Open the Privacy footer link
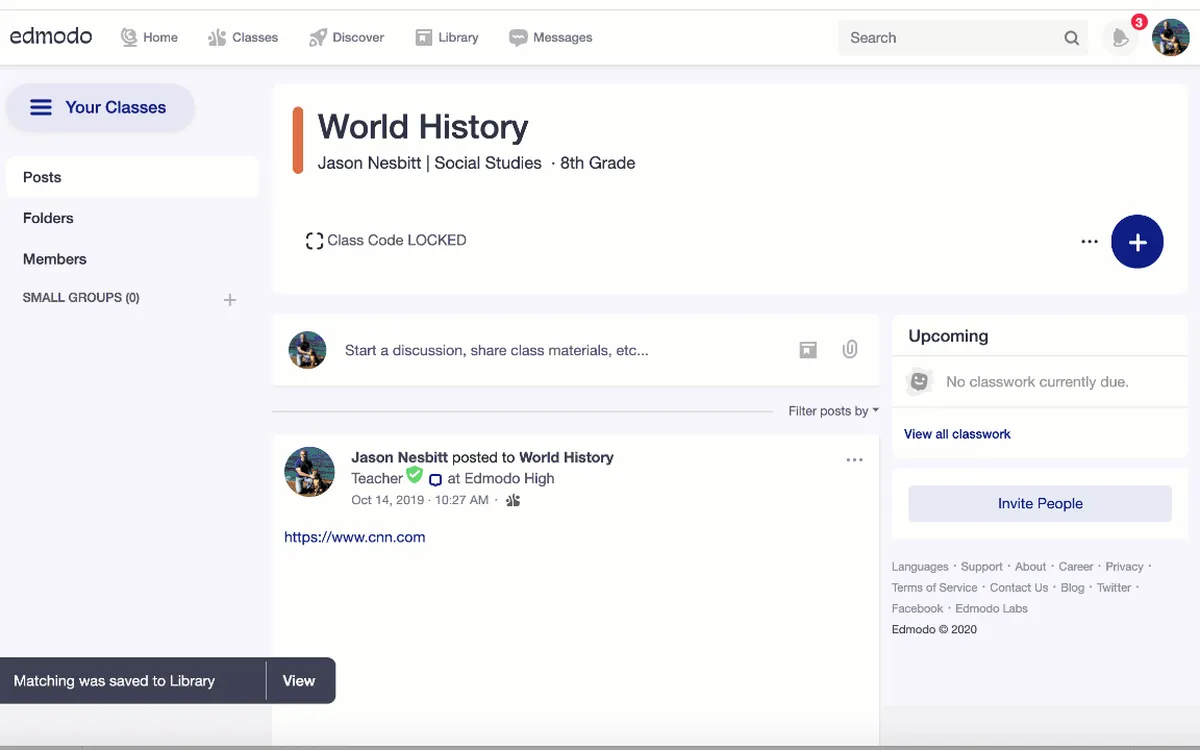The height and width of the screenshot is (750, 1200). tap(1124, 567)
